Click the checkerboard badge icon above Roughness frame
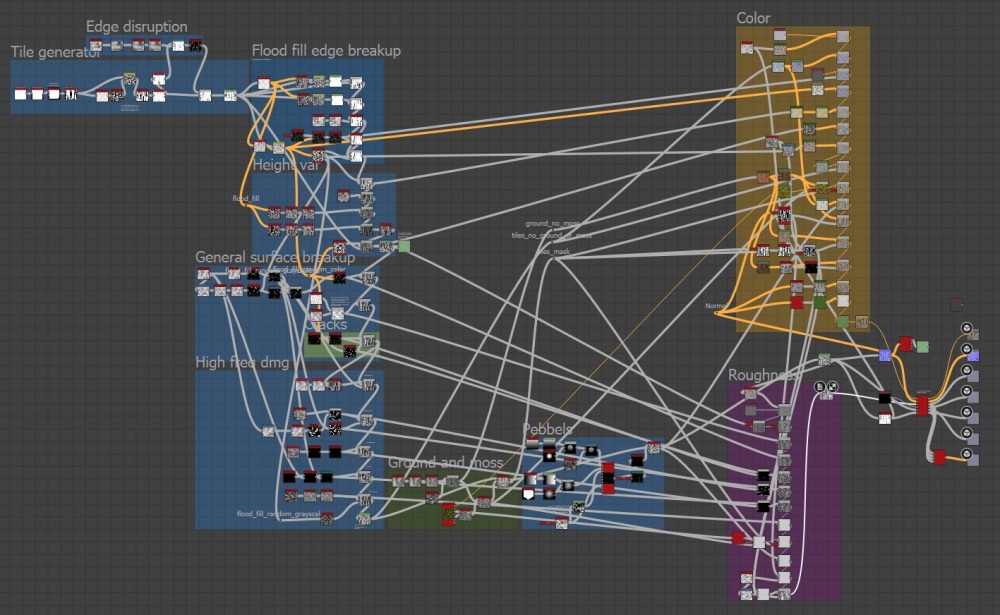Viewport: 1000px width, 615px height. 832,387
